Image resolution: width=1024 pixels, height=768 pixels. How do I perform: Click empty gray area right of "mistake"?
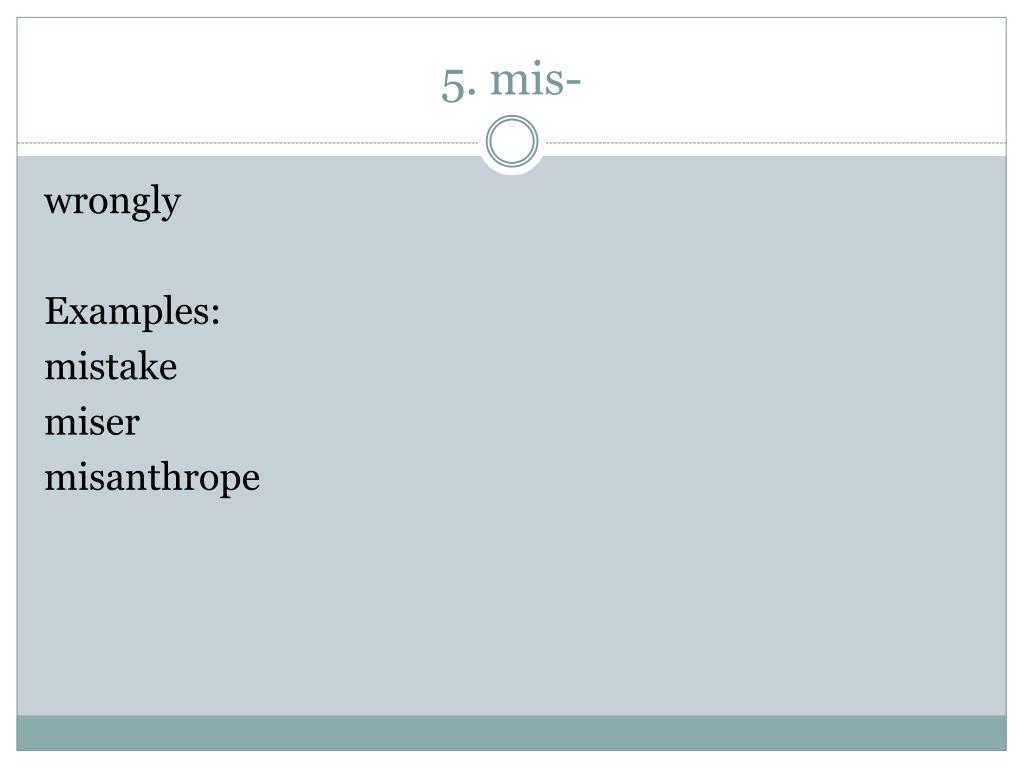click(588, 366)
